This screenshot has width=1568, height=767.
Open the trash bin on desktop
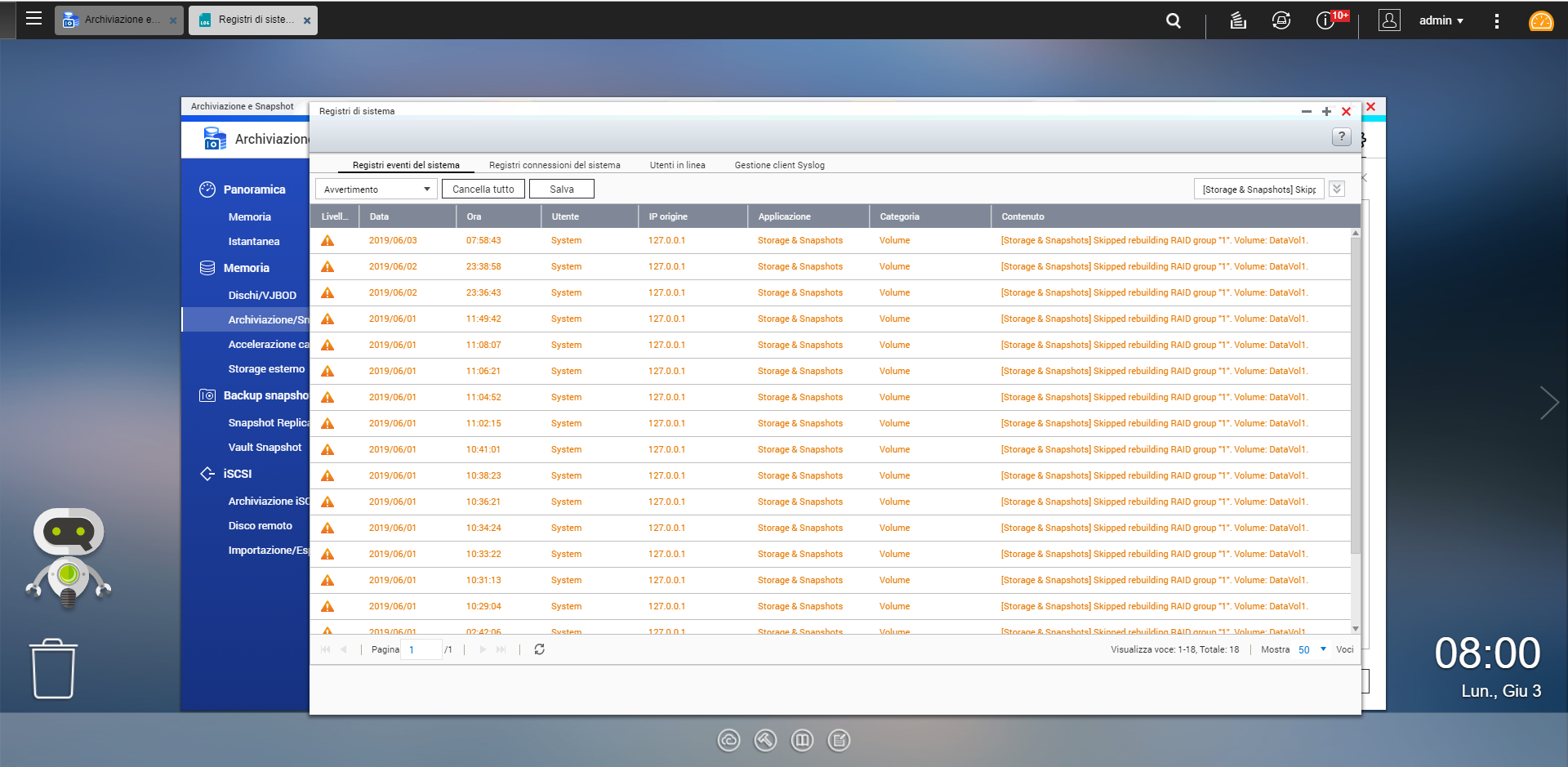pos(54,669)
